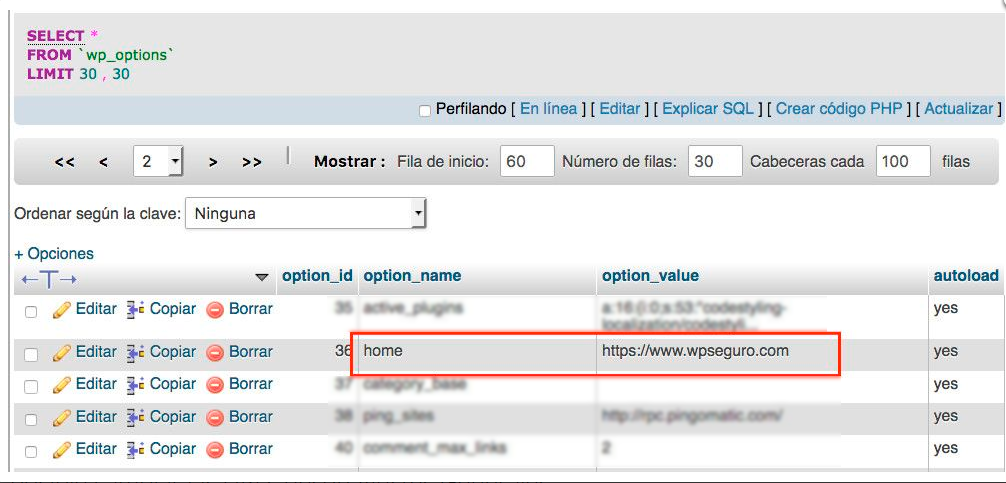Image resolution: width=1006 pixels, height=483 pixels.
Task: Click the pencil icon in the active_plugins row
Action: tap(62, 309)
